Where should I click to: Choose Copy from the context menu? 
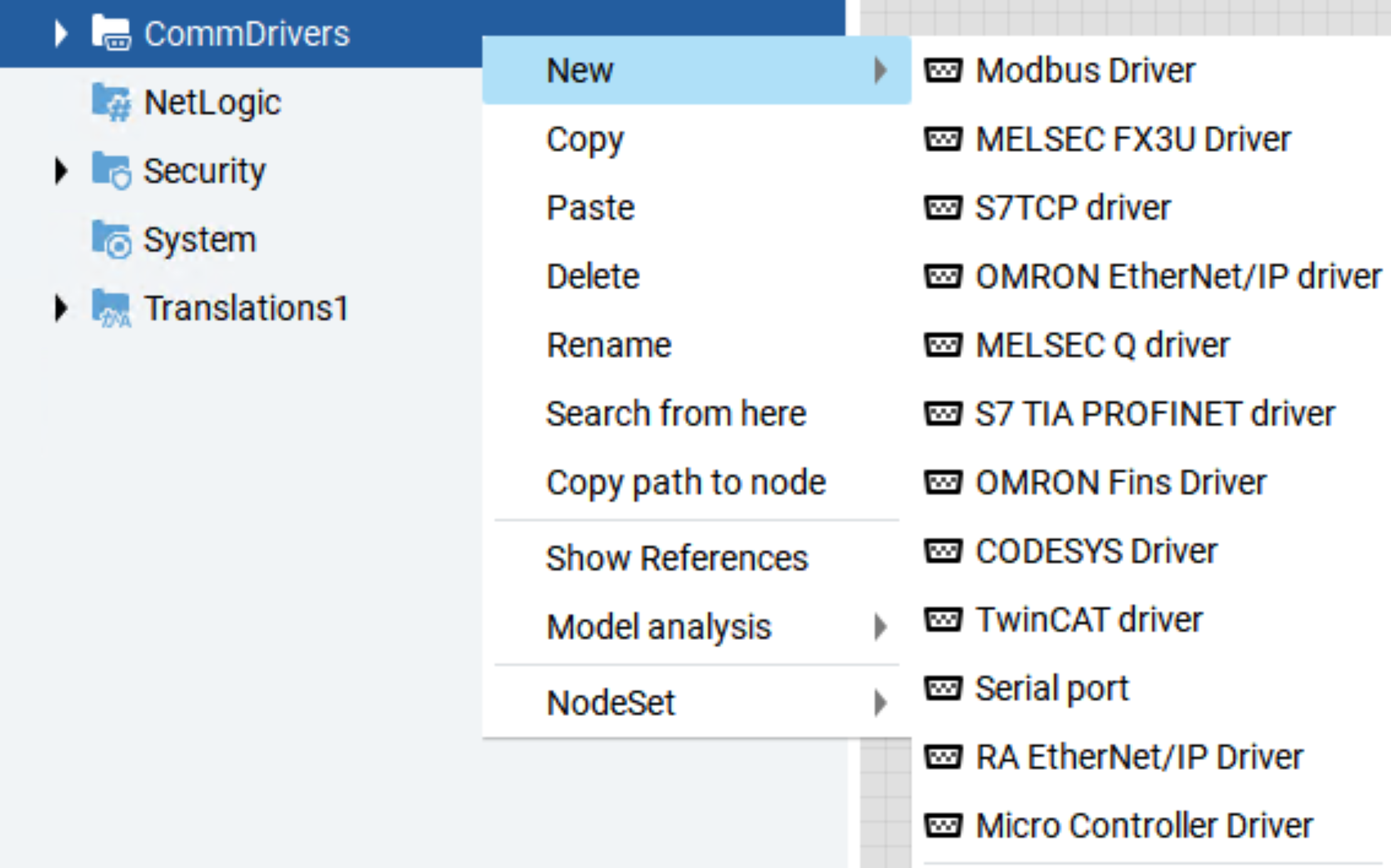point(697,139)
